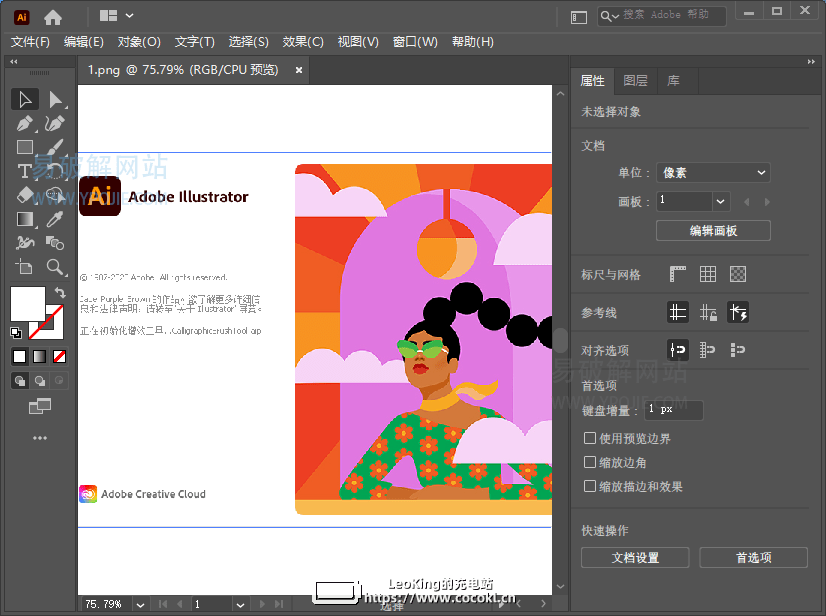Click the 首选项 button

[x=753, y=558]
